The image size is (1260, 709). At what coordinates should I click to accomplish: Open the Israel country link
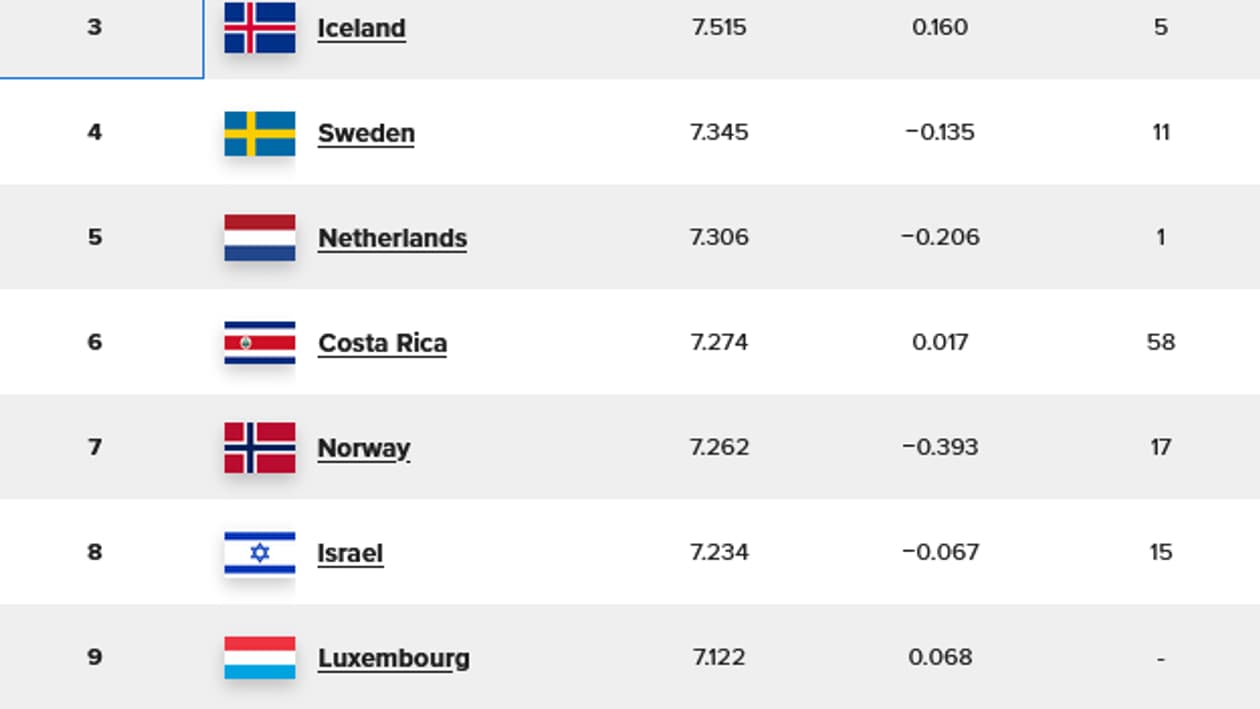pyautogui.click(x=350, y=553)
